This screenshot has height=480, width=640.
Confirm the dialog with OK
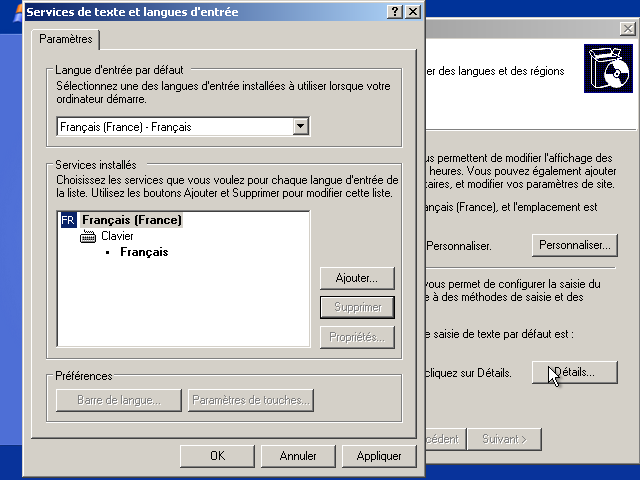click(217, 456)
